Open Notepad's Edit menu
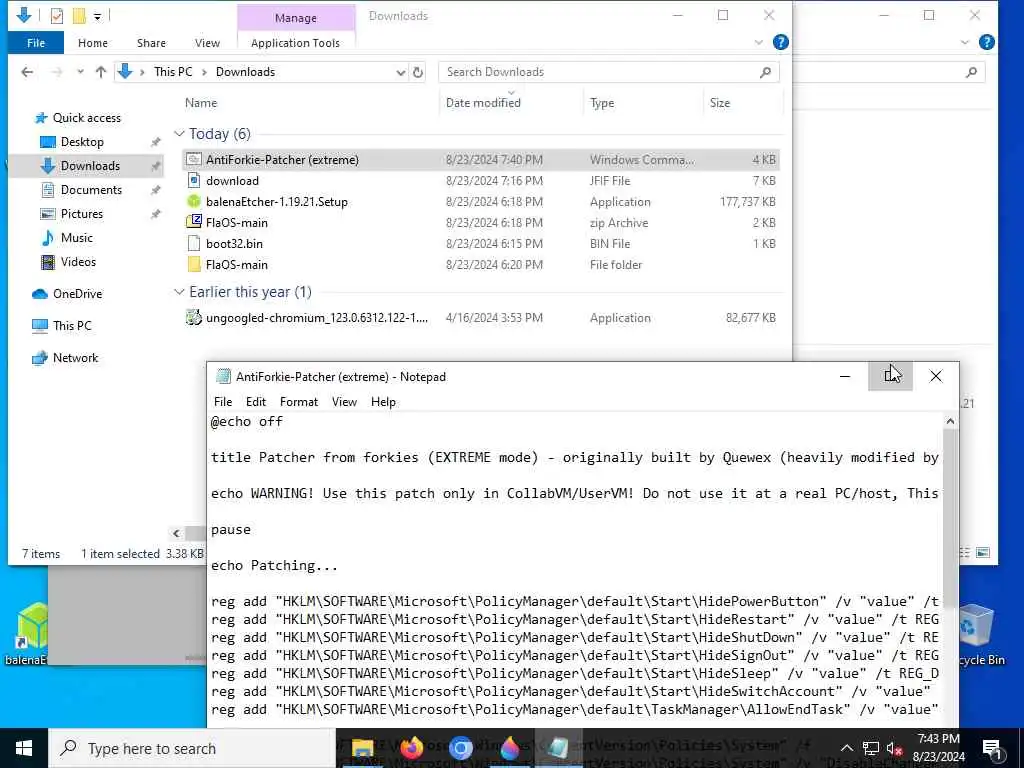Image resolution: width=1024 pixels, height=768 pixels. (255, 402)
